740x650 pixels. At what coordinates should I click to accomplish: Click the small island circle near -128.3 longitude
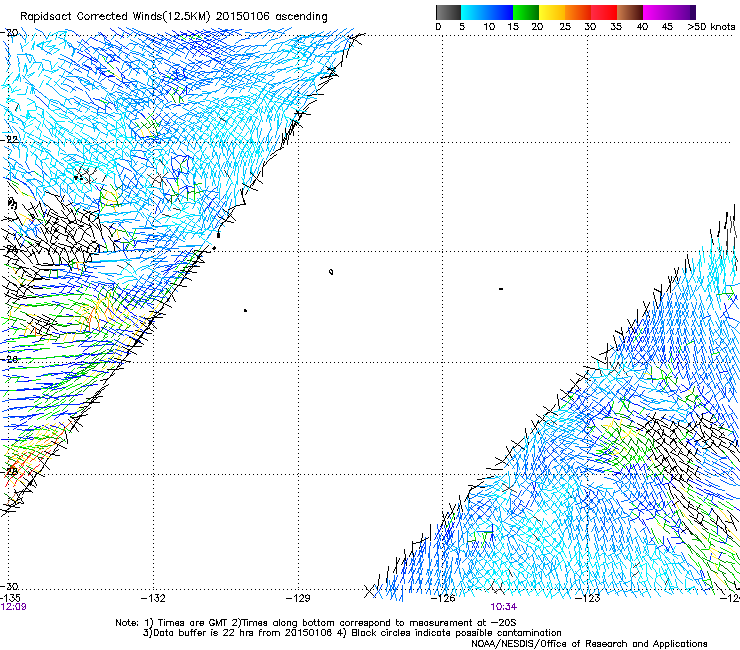click(x=331, y=271)
